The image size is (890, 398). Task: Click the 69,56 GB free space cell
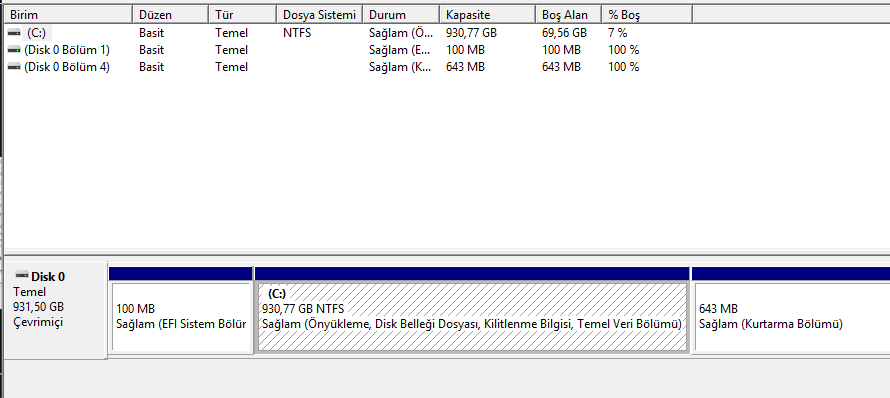tap(564, 33)
